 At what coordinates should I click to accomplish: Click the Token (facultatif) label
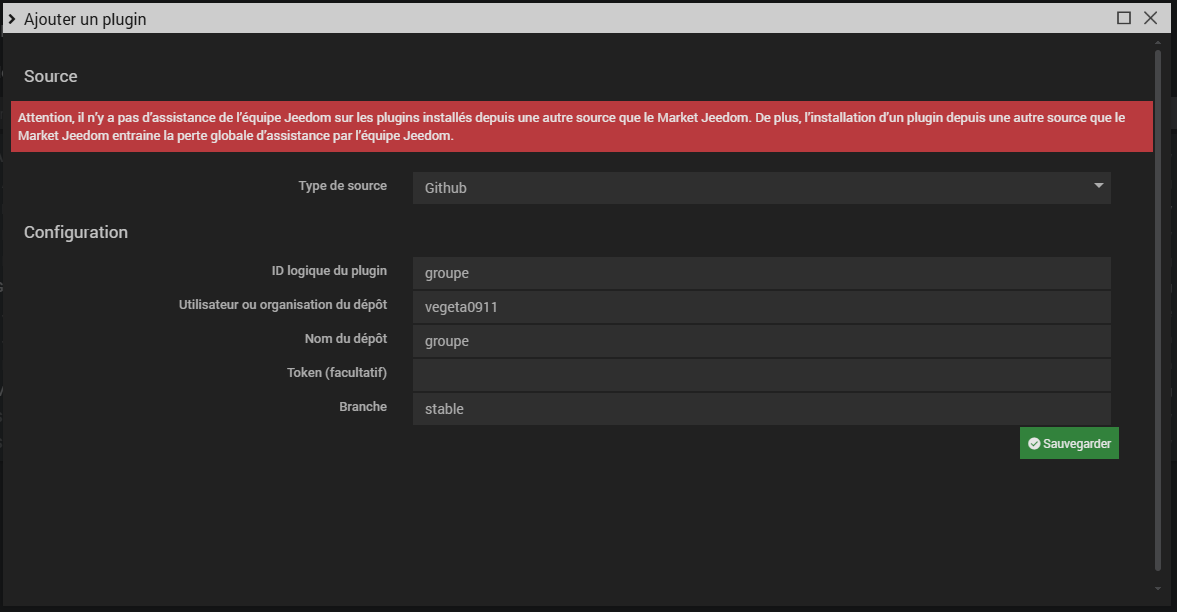click(x=336, y=373)
